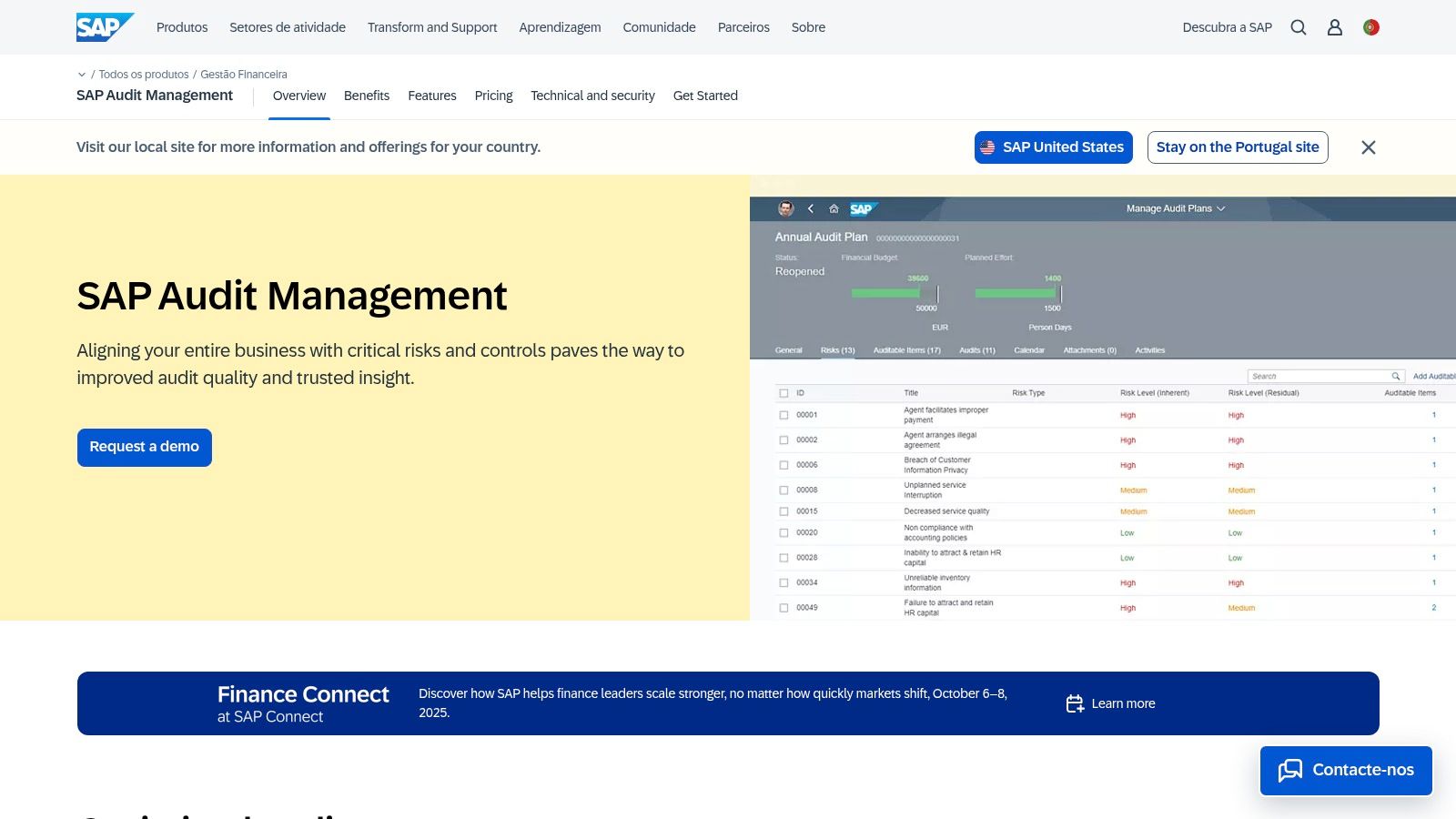Open Setores de atividade menu
This screenshot has width=1456, height=819.
(288, 27)
